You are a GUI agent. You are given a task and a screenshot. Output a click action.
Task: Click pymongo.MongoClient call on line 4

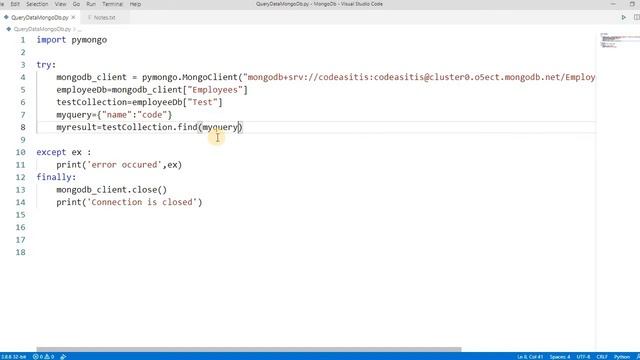[190, 78]
